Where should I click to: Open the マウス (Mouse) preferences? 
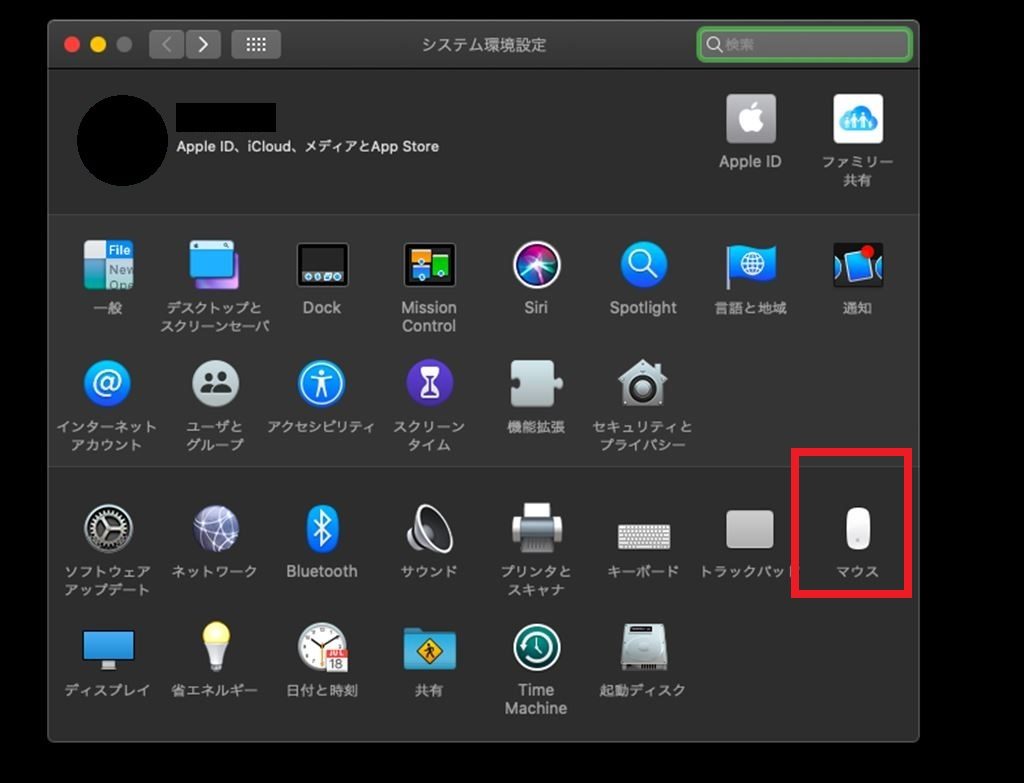click(857, 529)
